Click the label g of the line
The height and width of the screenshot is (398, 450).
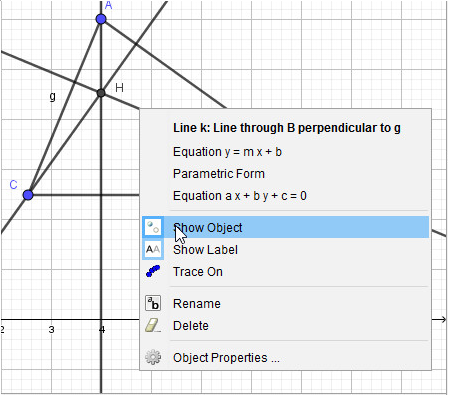coord(52,96)
